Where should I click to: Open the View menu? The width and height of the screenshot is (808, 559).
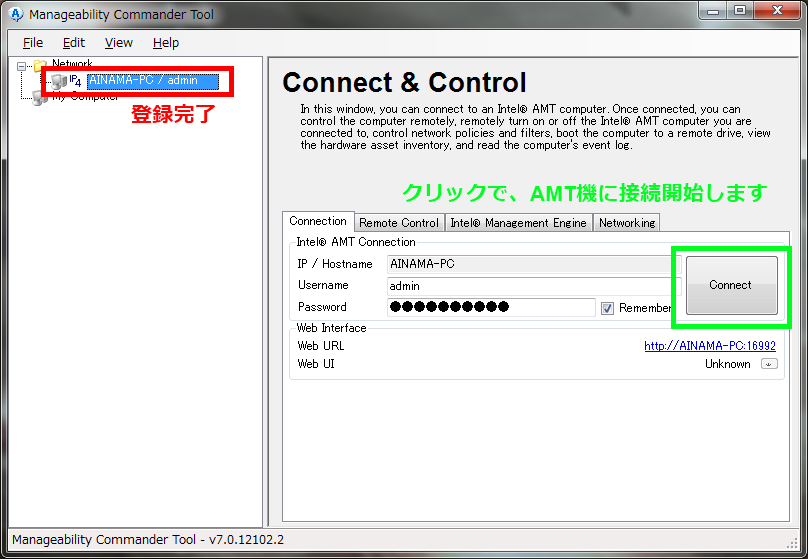119,43
